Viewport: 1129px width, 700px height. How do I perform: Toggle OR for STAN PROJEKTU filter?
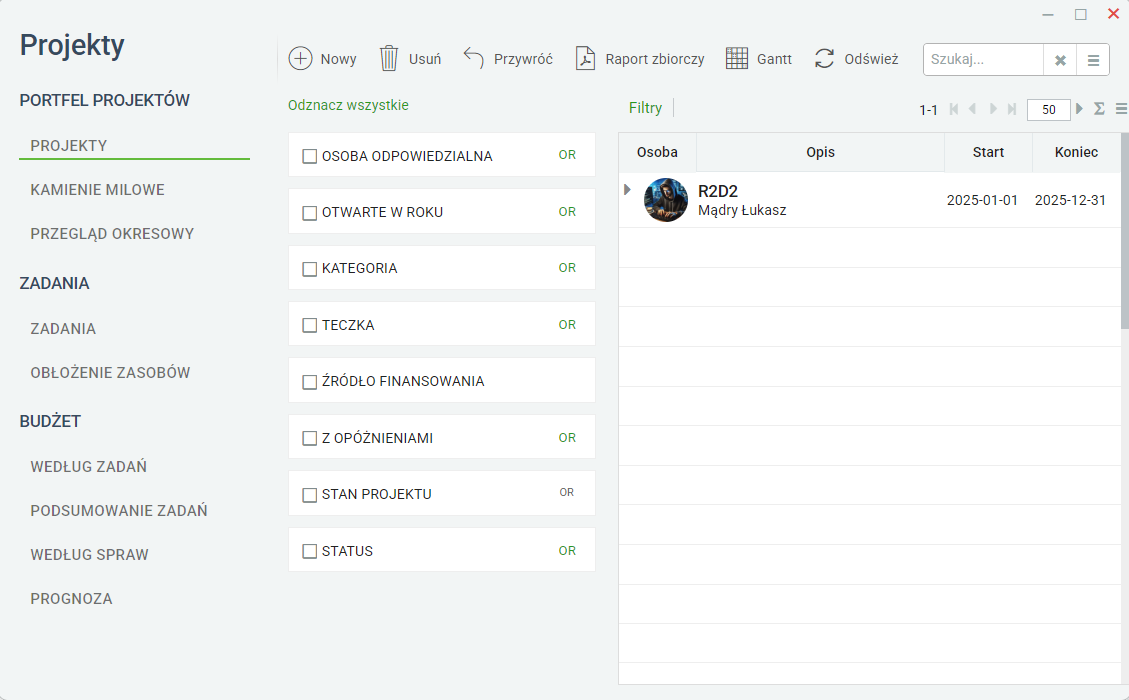pos(567,493)
